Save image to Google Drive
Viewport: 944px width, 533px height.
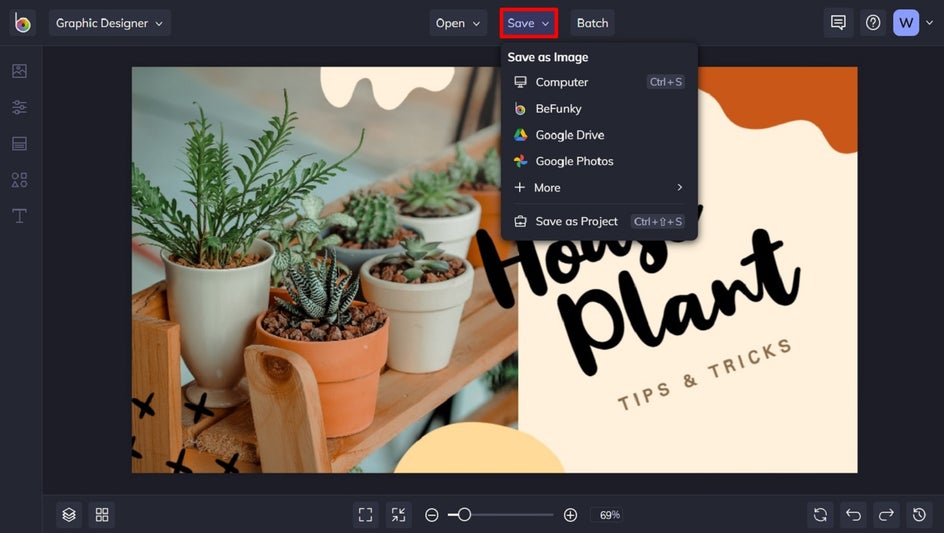tap(599, 135)
